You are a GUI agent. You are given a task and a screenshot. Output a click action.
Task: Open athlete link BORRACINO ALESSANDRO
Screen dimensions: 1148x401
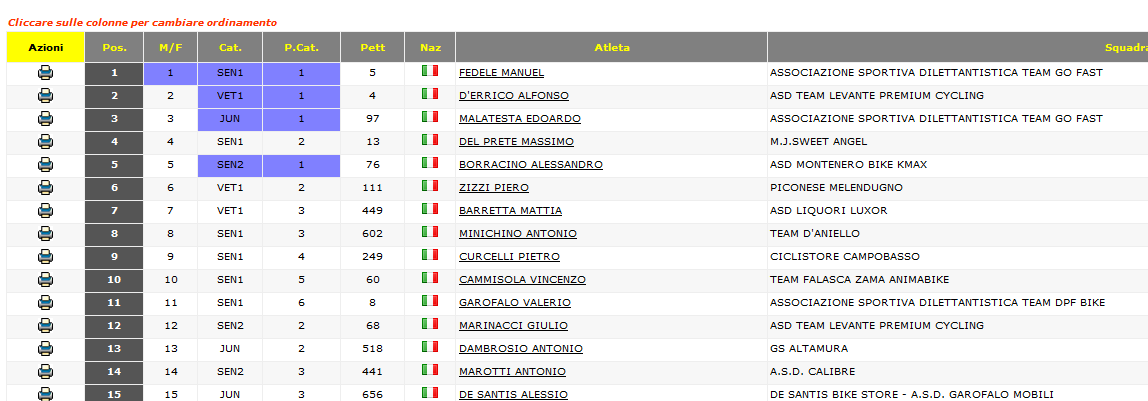531,165
